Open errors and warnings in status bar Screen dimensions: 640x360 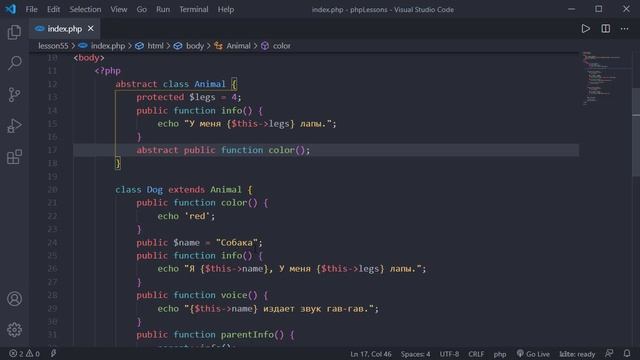24,353
